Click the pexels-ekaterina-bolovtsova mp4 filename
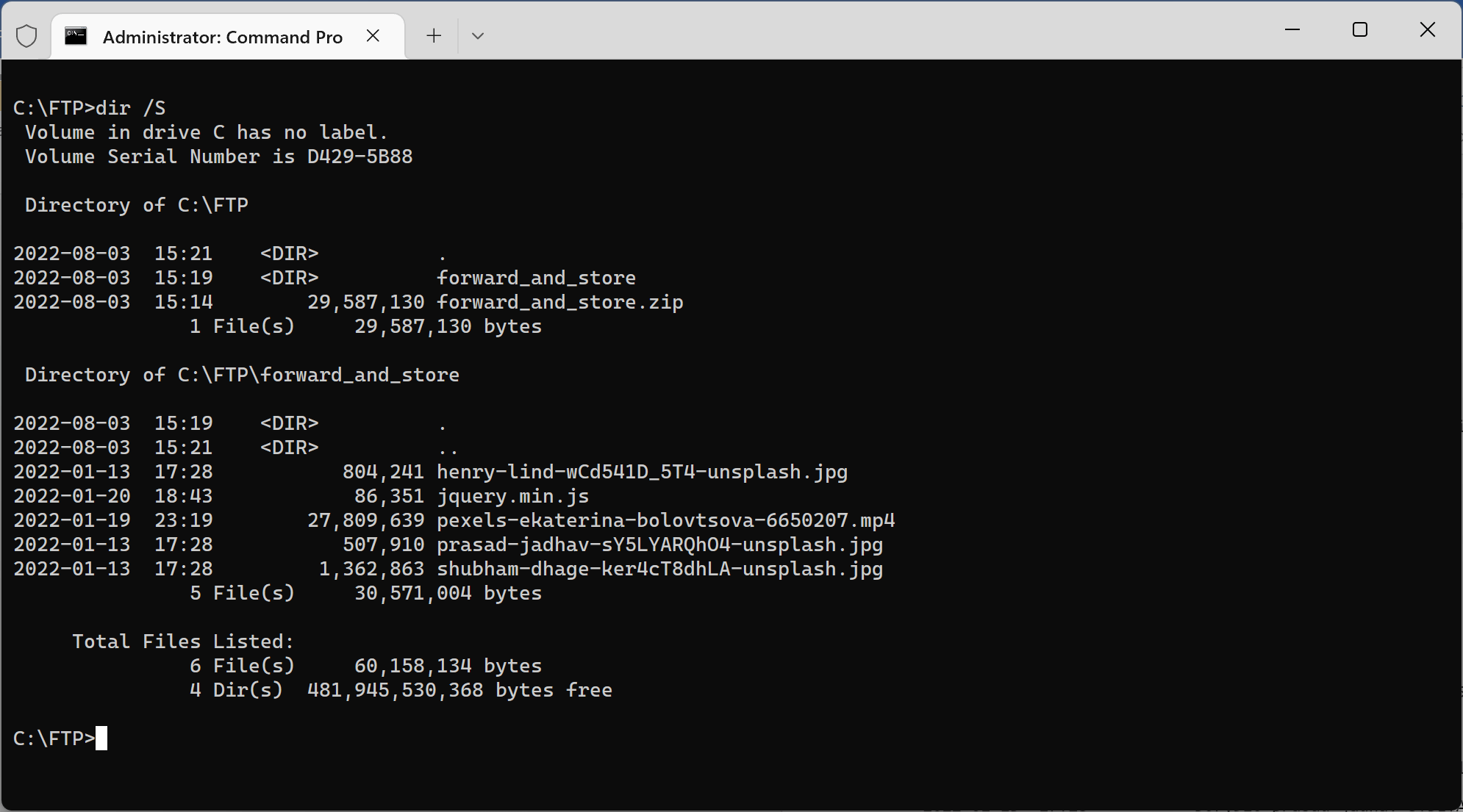The image size is (1463, 812). click(x=665, y=520)
